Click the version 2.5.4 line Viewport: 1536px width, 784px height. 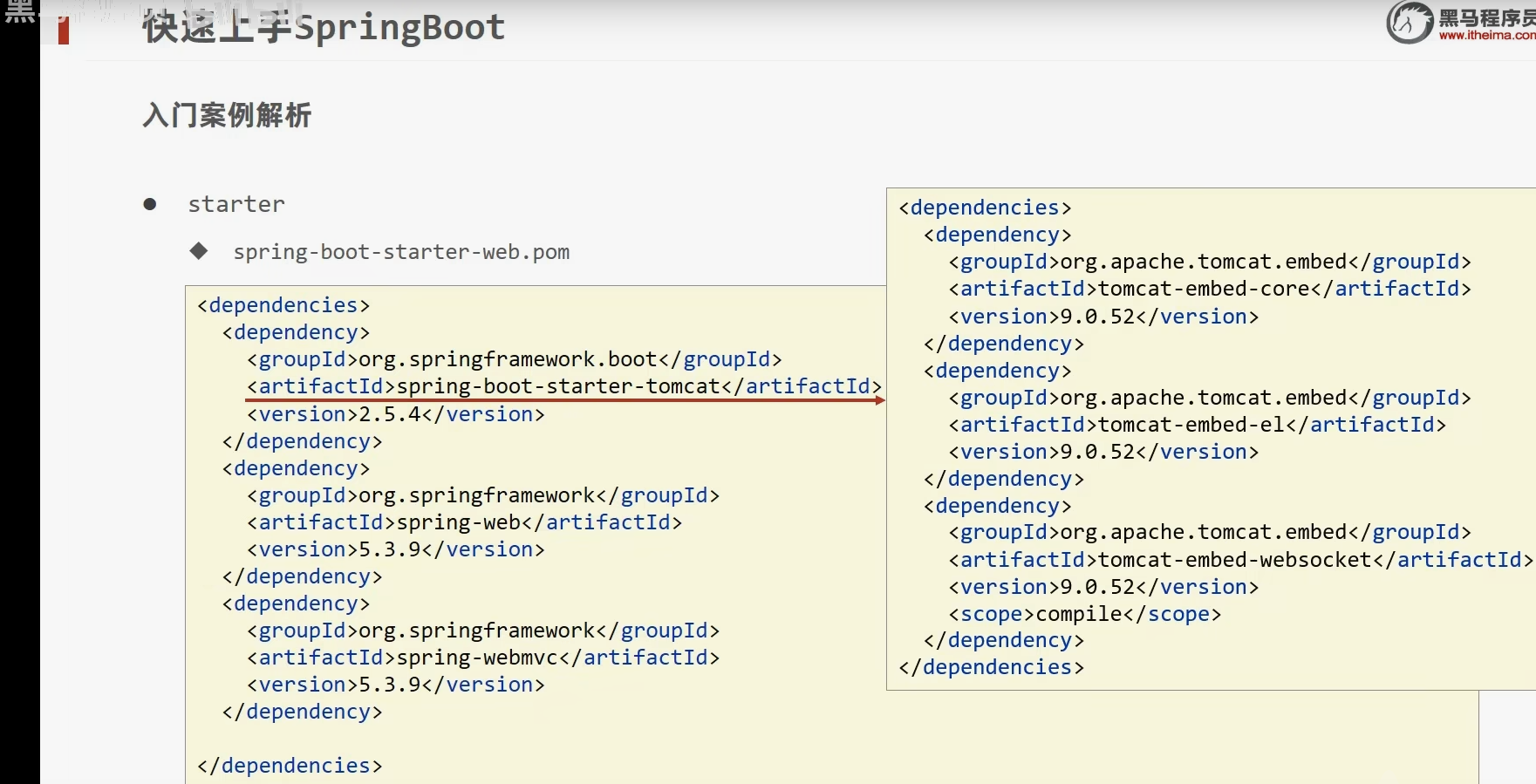point(395,414)
